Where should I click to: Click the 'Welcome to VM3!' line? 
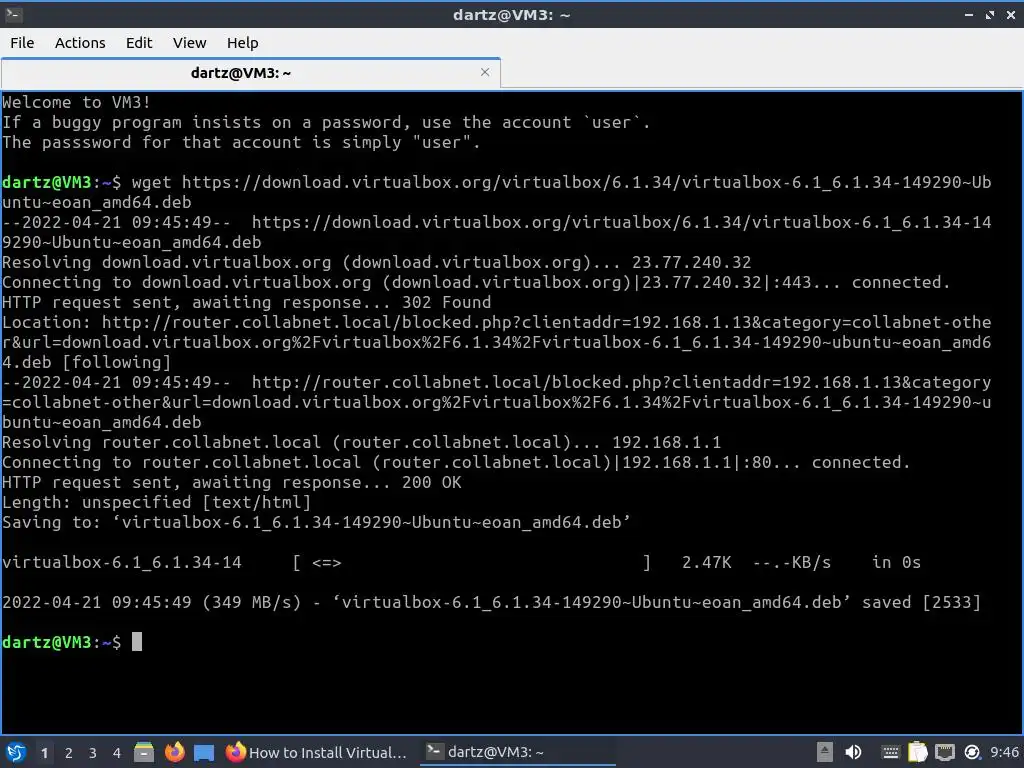point(76,102)
